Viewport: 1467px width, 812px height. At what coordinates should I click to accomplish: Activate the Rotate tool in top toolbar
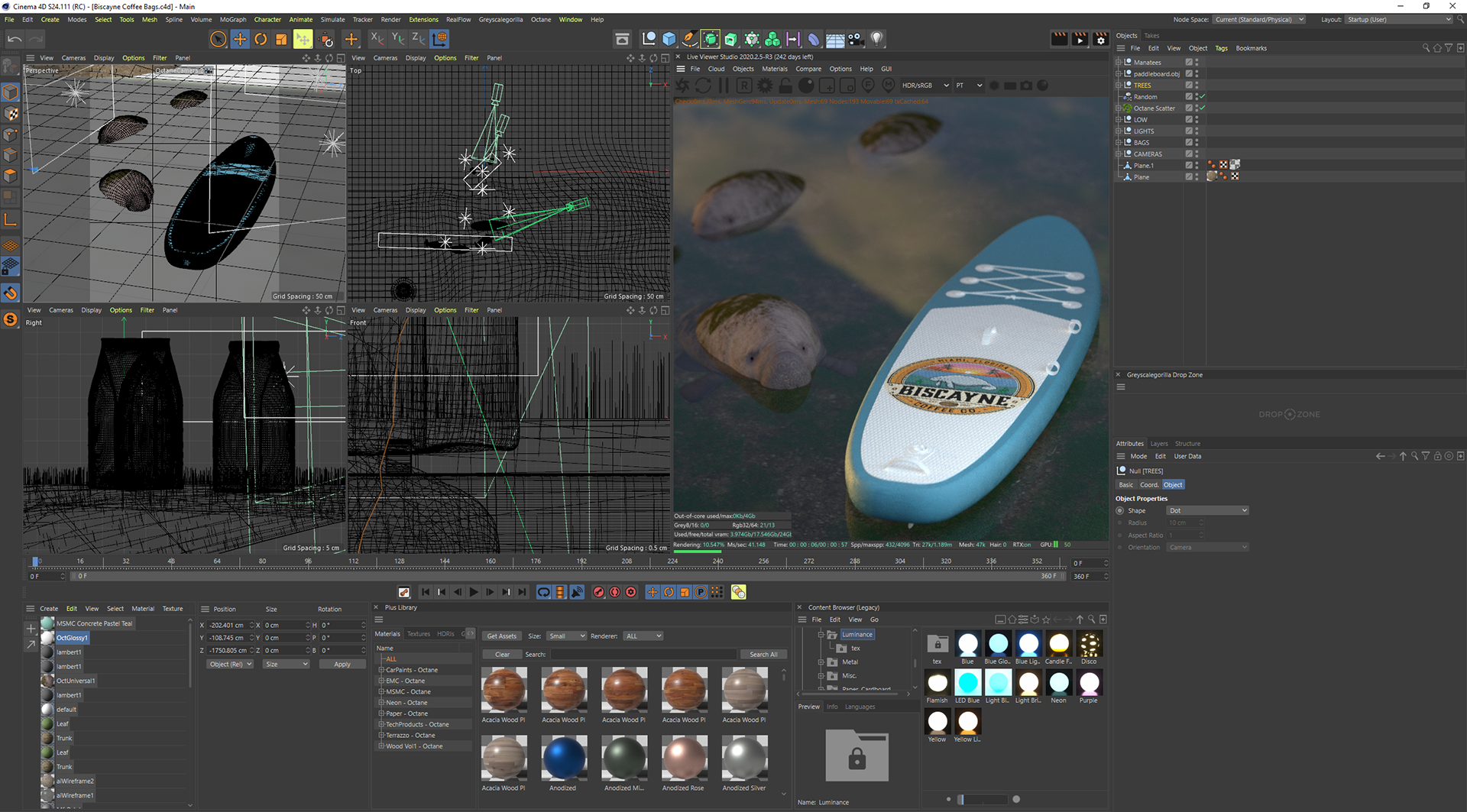pos(261,39)
